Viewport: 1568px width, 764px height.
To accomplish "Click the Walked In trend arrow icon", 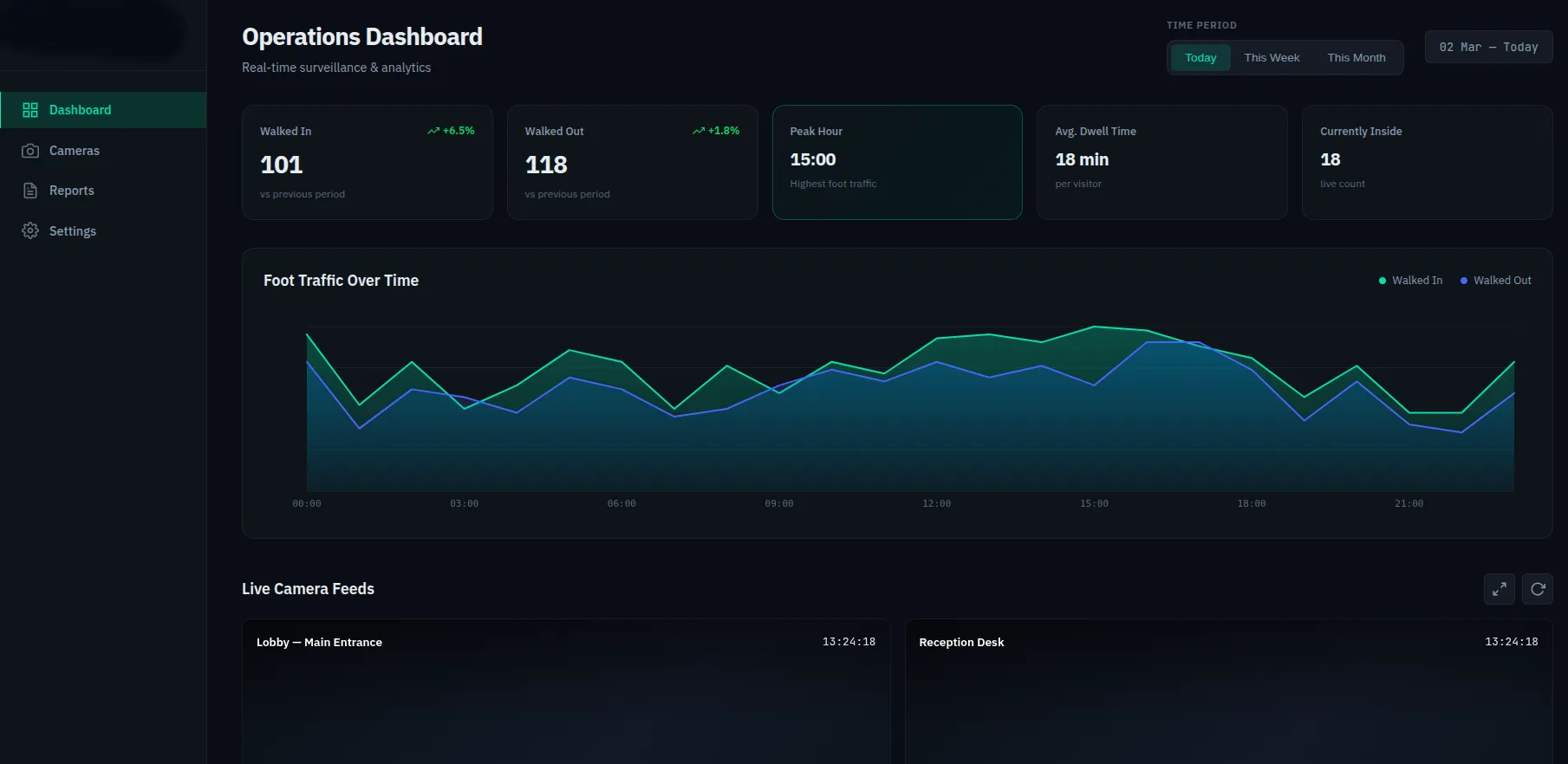I will point(433,131).
